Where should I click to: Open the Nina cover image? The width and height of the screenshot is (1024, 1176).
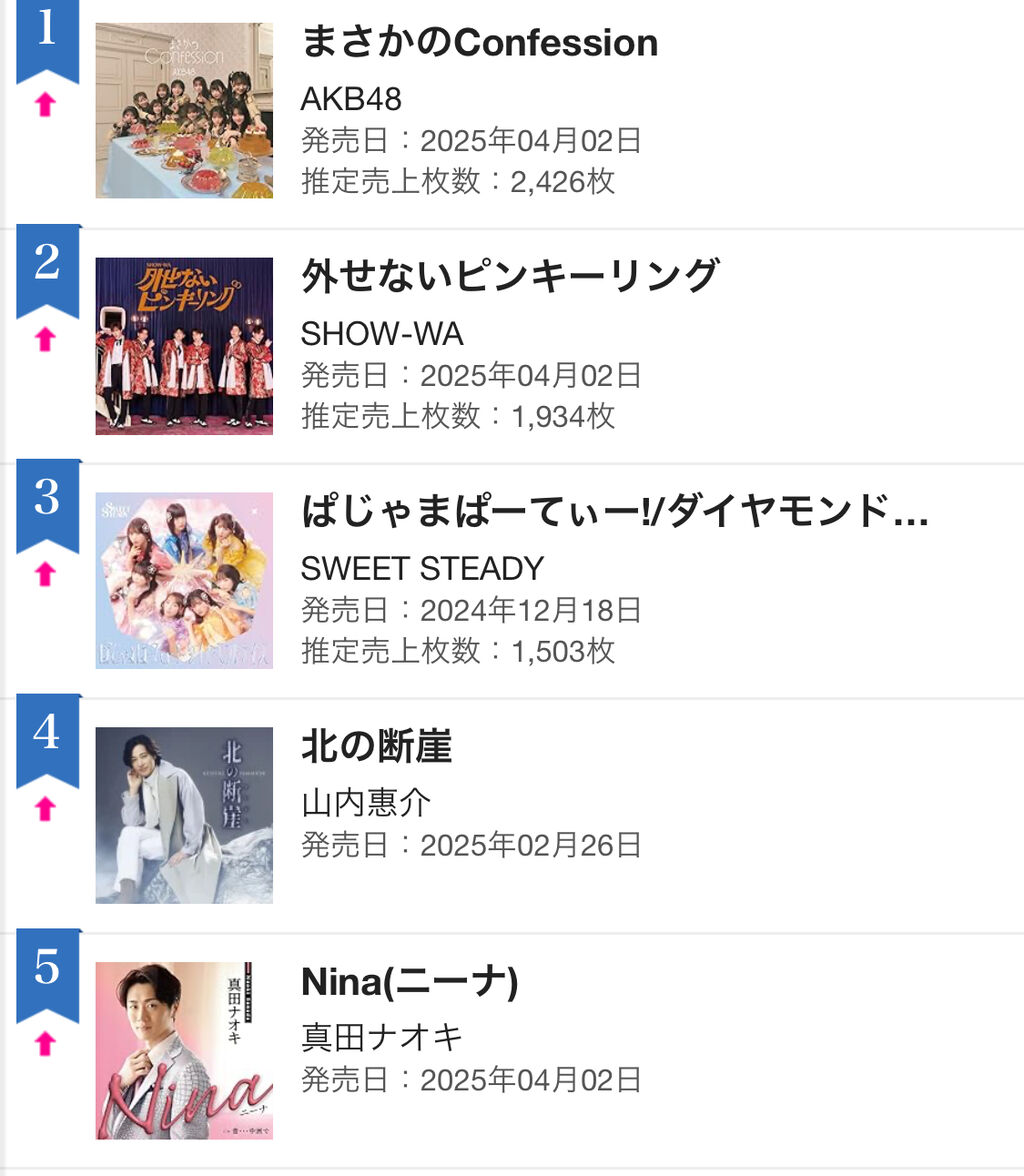tap(184, 1050)
